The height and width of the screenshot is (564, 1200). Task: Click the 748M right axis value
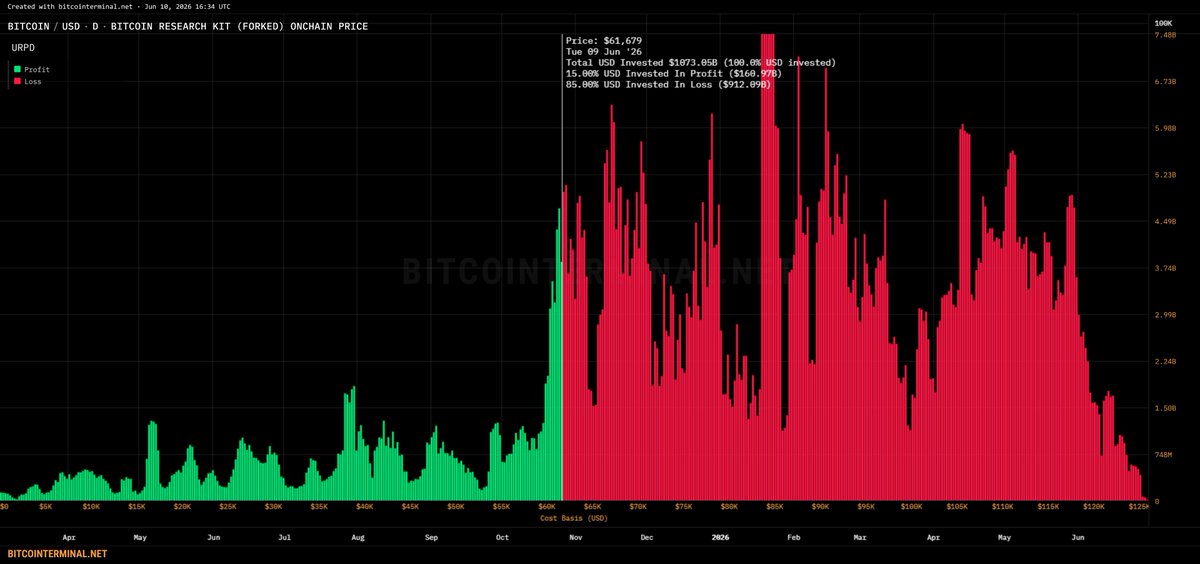(x=1163, y=455)
